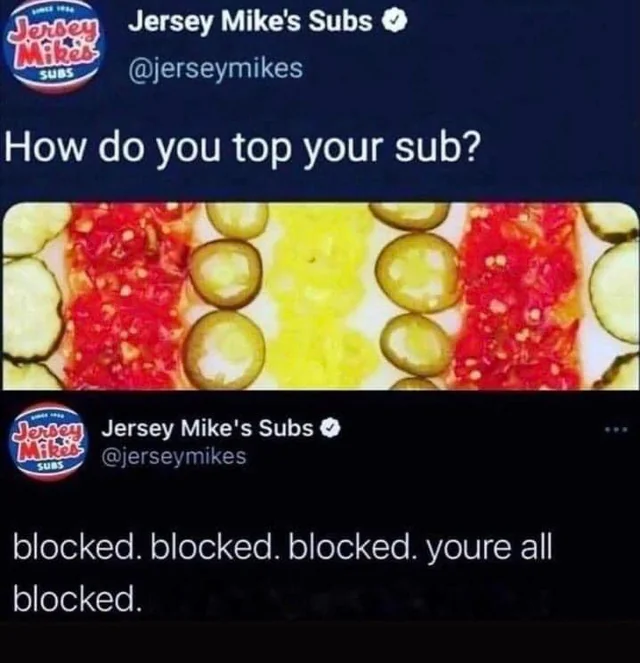Screen dimensions: 640x663
Task: Click the "How do you top your sub?" text
Action: pos(243,149)
